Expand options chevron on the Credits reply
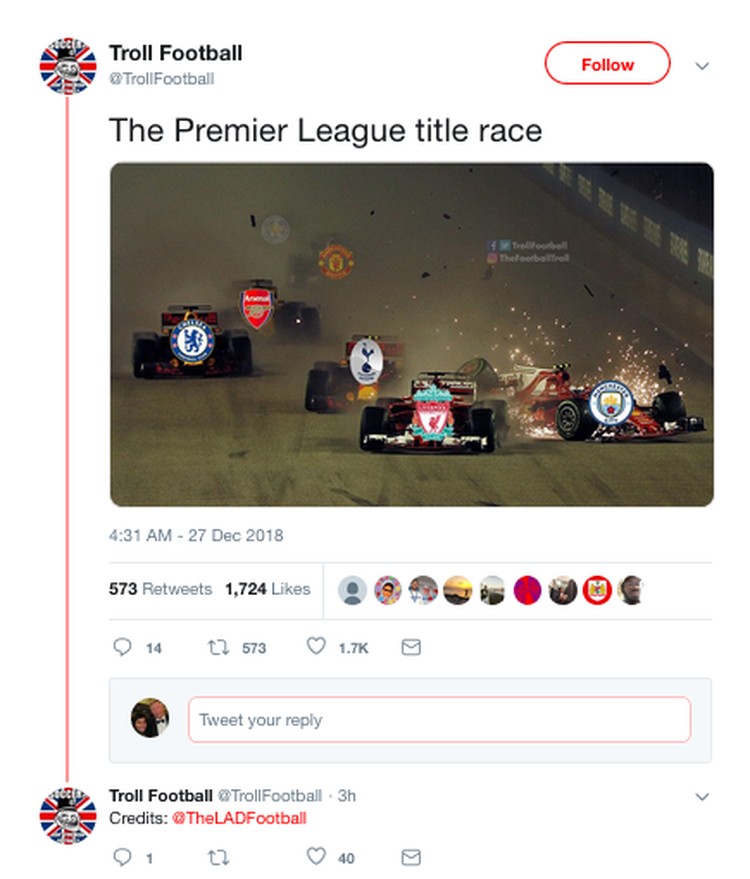Viewport: 750px width, 879px height. (702, 797)
